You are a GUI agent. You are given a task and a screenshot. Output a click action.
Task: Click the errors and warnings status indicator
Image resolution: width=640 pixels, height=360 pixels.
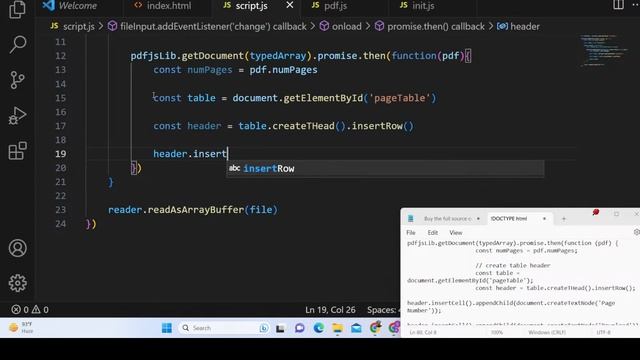click(x=30, y=310)
